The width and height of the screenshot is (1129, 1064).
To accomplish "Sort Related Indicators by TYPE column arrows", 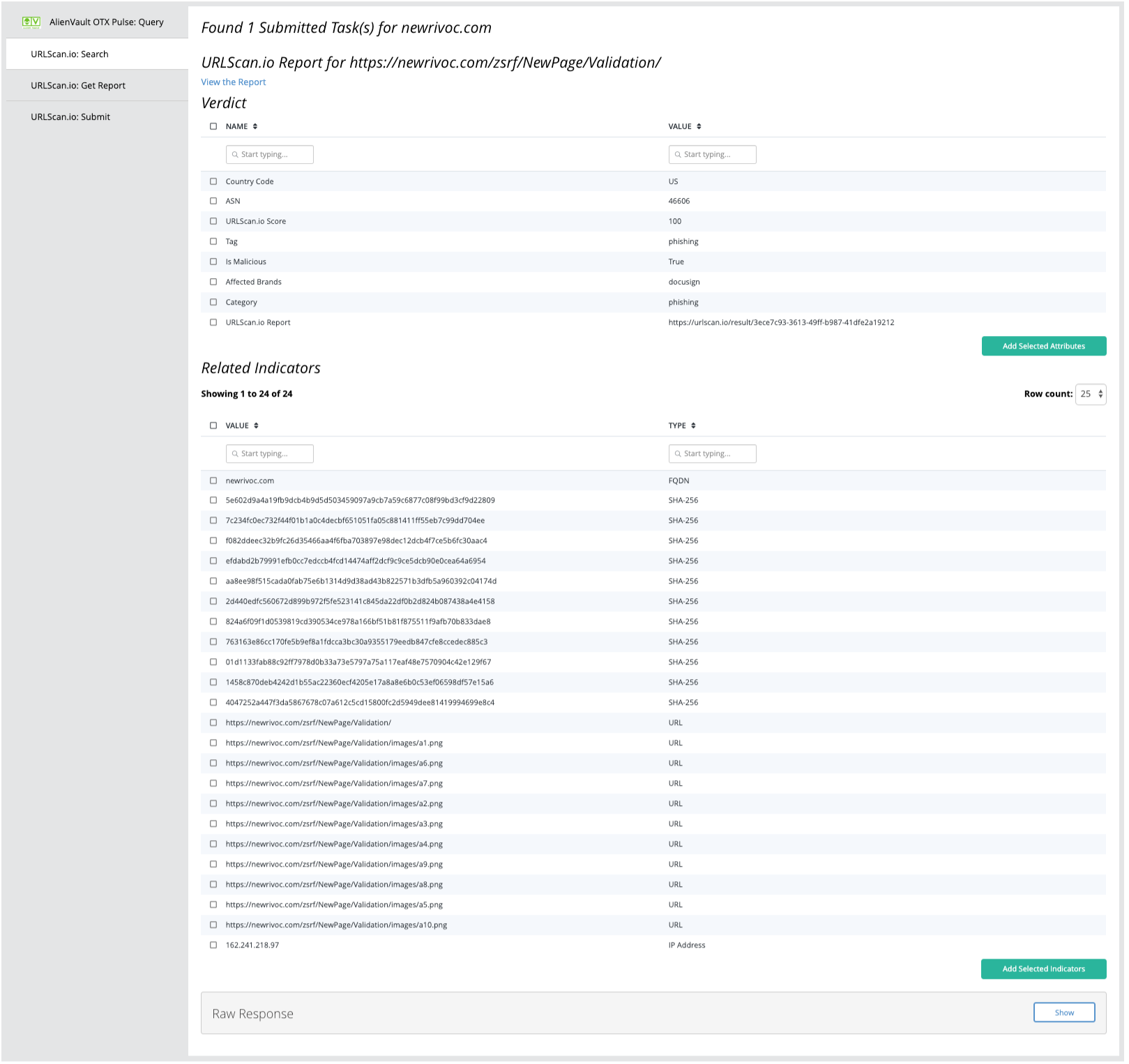I will point(693,426).
